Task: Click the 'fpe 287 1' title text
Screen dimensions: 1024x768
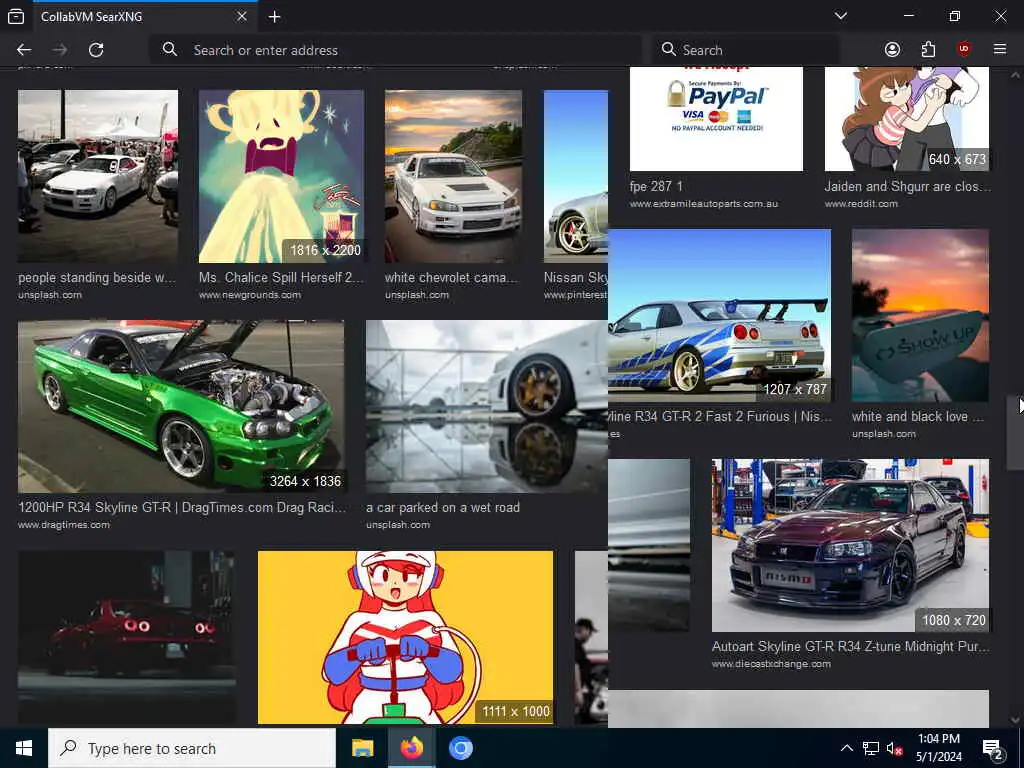Action: [x=656, y=186]
